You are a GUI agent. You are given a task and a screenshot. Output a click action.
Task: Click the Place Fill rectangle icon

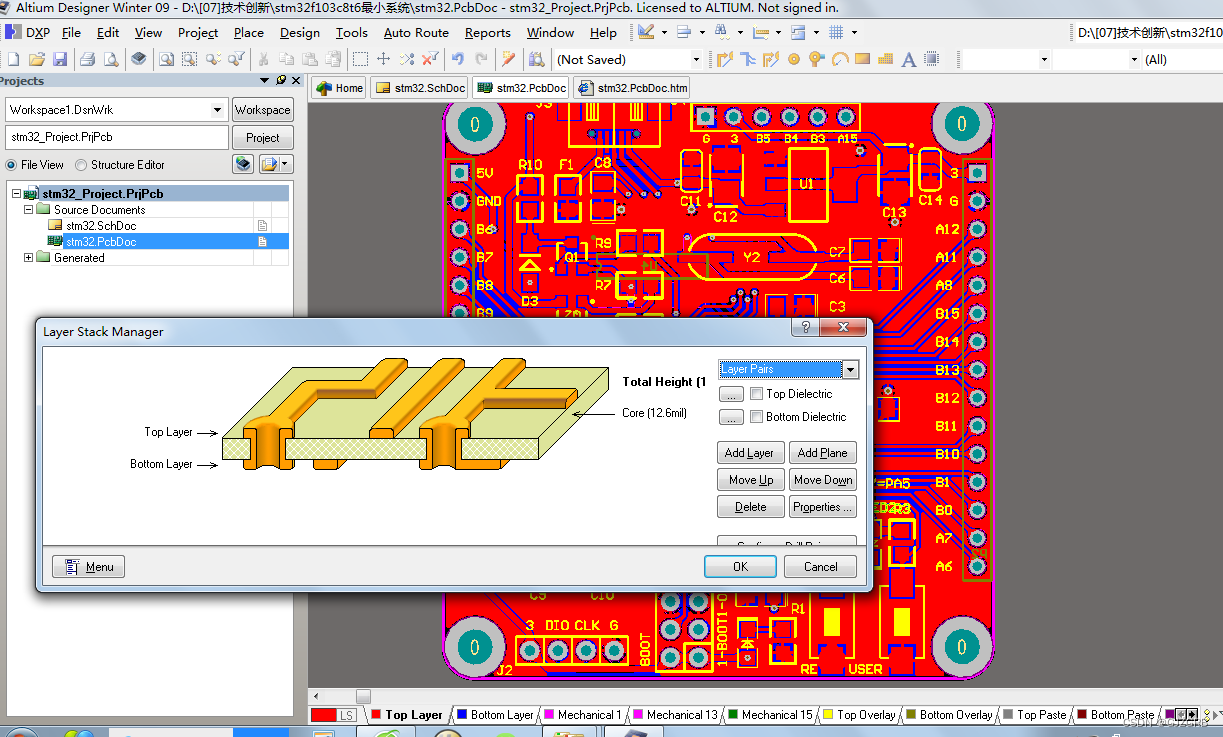pyautogui.click(x=863, y=59)
